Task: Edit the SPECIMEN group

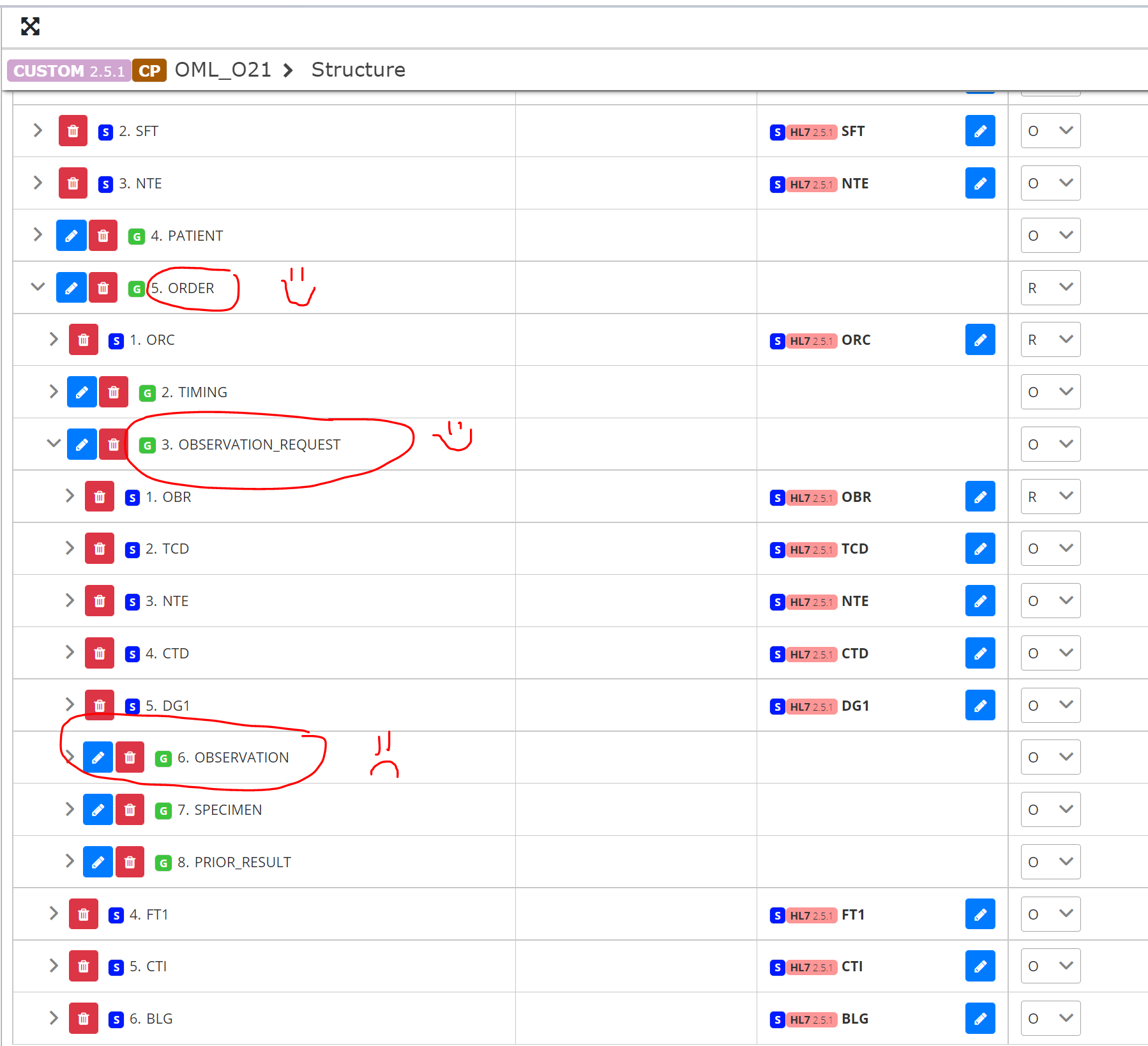Action: [x=98, y=810]
